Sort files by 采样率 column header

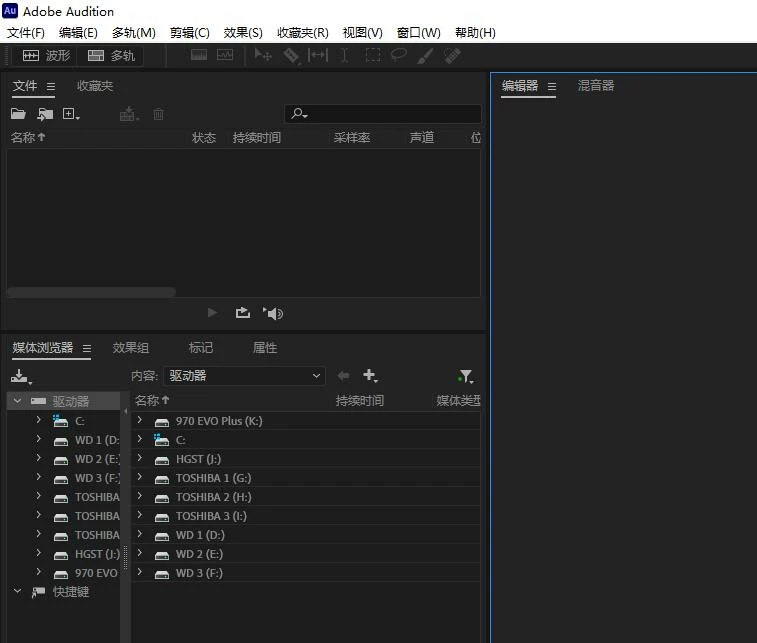pos(351,138)
